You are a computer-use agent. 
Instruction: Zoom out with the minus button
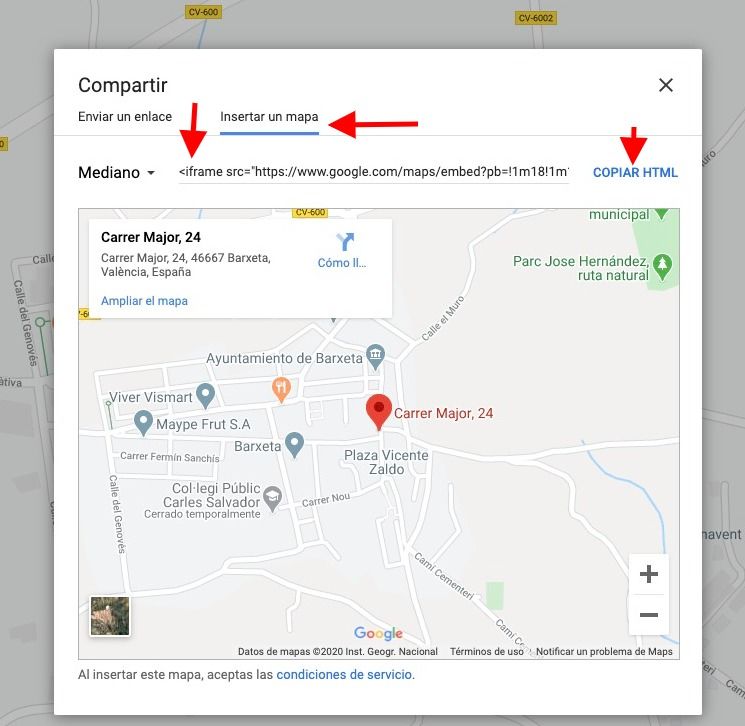pos(649,615)
